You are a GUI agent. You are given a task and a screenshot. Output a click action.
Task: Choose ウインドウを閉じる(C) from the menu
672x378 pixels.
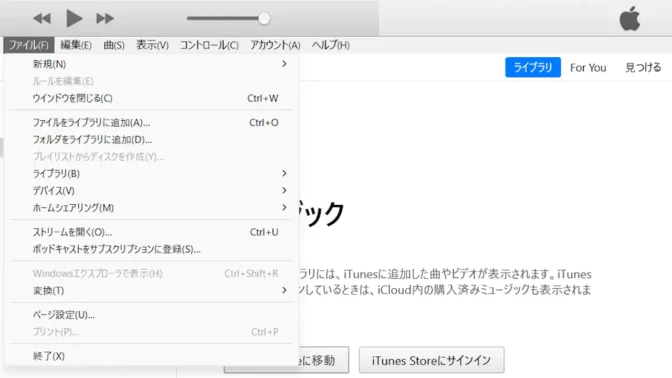pyautogui.click(x=151, y=98)
